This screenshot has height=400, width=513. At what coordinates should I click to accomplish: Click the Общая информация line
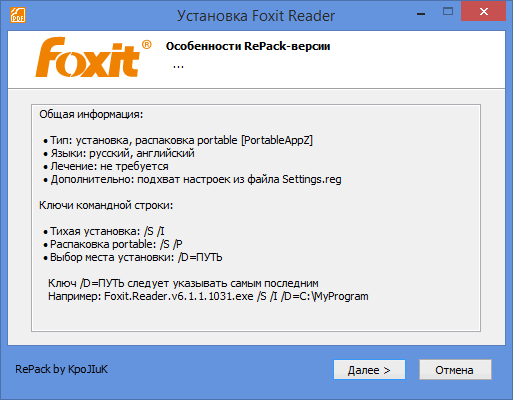coord(91,114)
